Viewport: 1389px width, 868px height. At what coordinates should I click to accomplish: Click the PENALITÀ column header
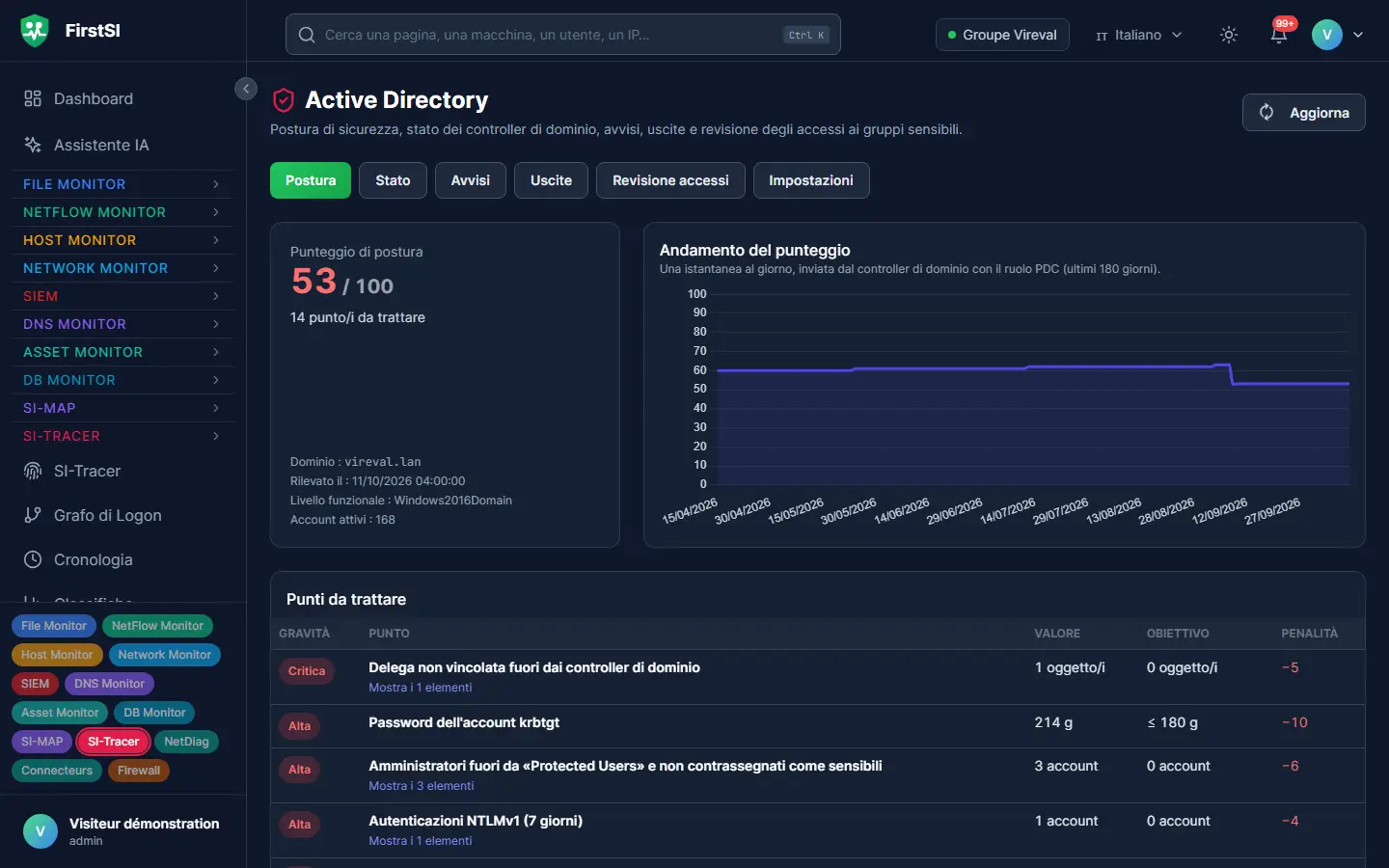coord(1310,634)
